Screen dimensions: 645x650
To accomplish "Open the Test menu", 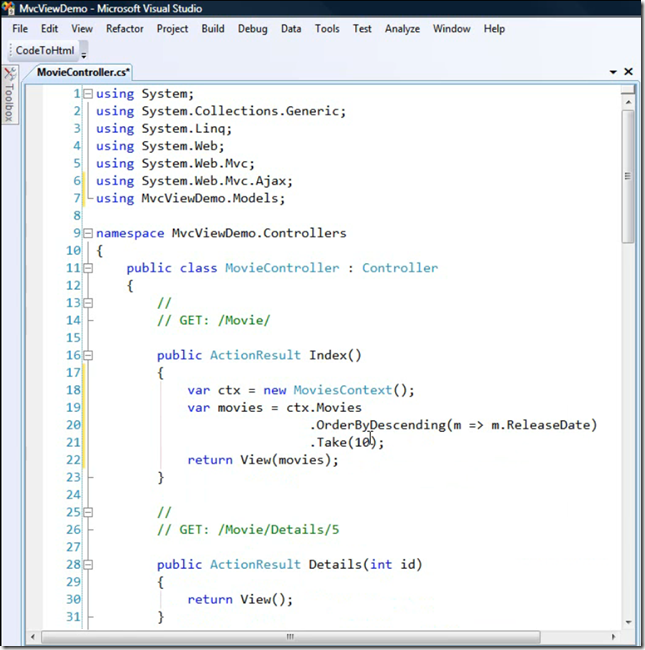I will (362, 29).
